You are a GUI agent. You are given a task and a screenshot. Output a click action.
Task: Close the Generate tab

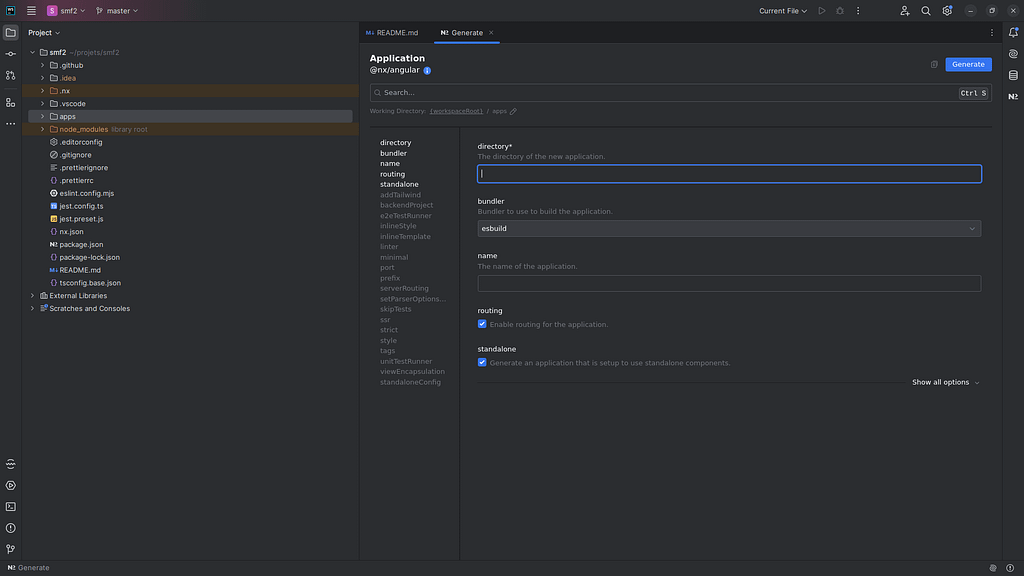click(x=491, y=33)
